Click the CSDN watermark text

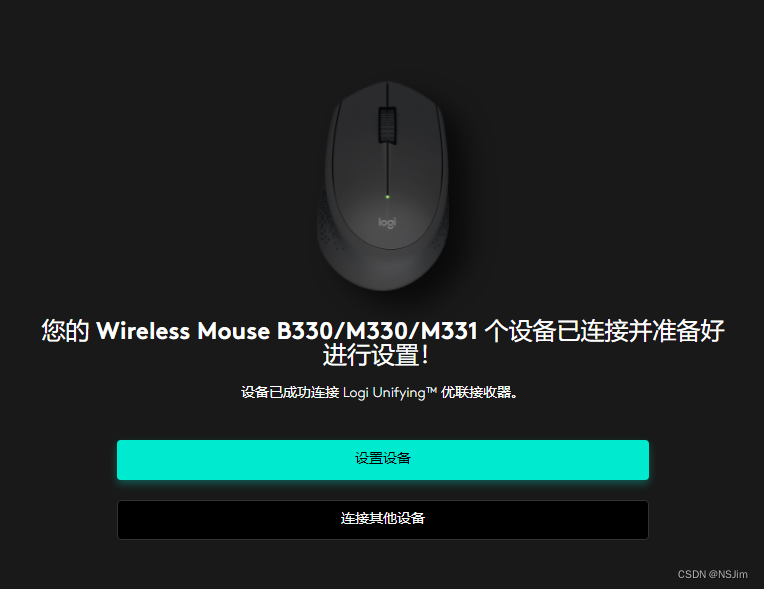pos(692,574)
